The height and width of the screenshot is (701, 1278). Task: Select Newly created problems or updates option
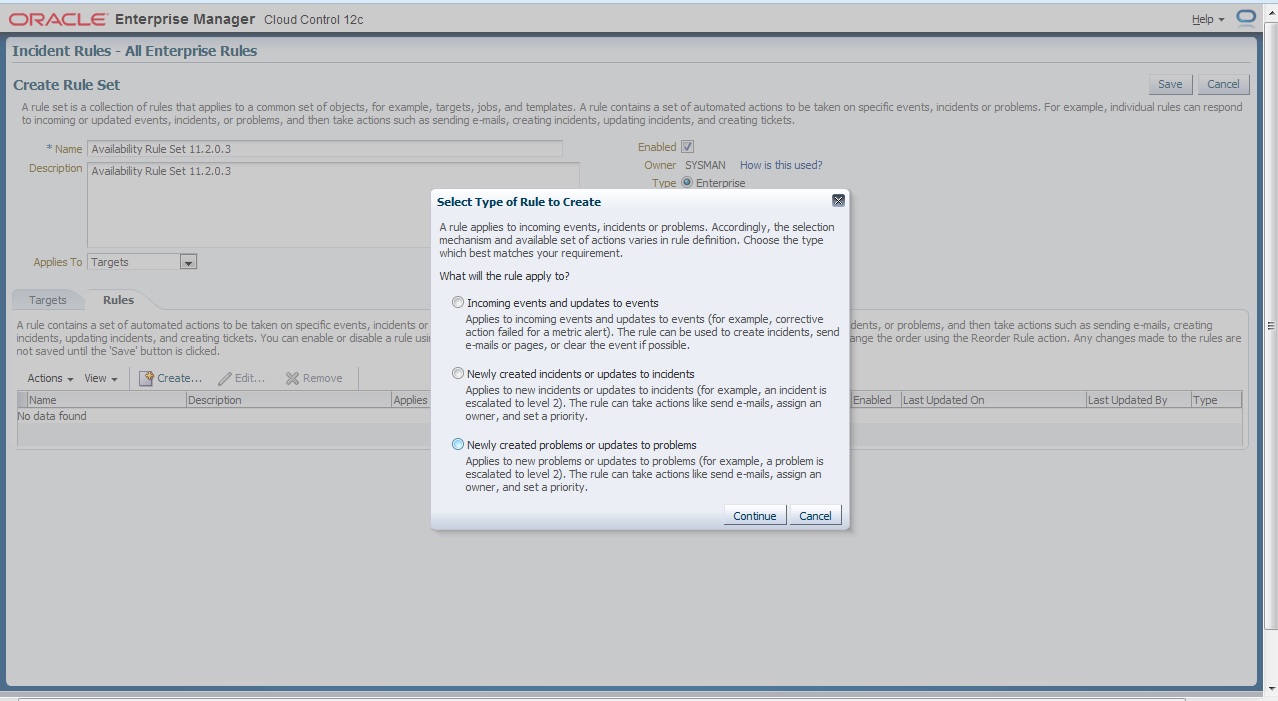point(458,444)
